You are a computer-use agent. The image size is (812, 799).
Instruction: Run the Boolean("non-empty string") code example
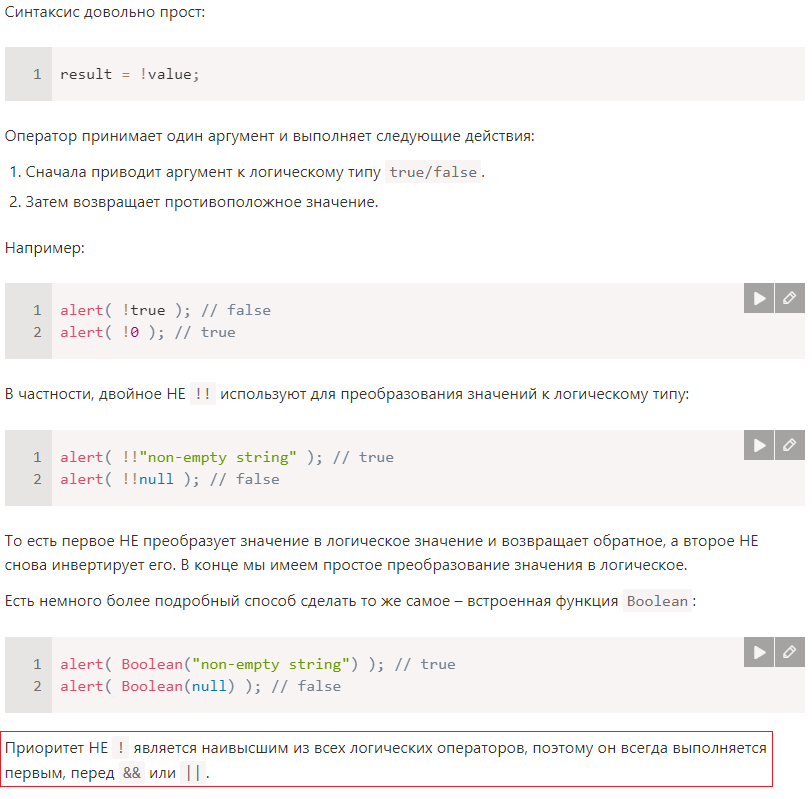point(759,652)
